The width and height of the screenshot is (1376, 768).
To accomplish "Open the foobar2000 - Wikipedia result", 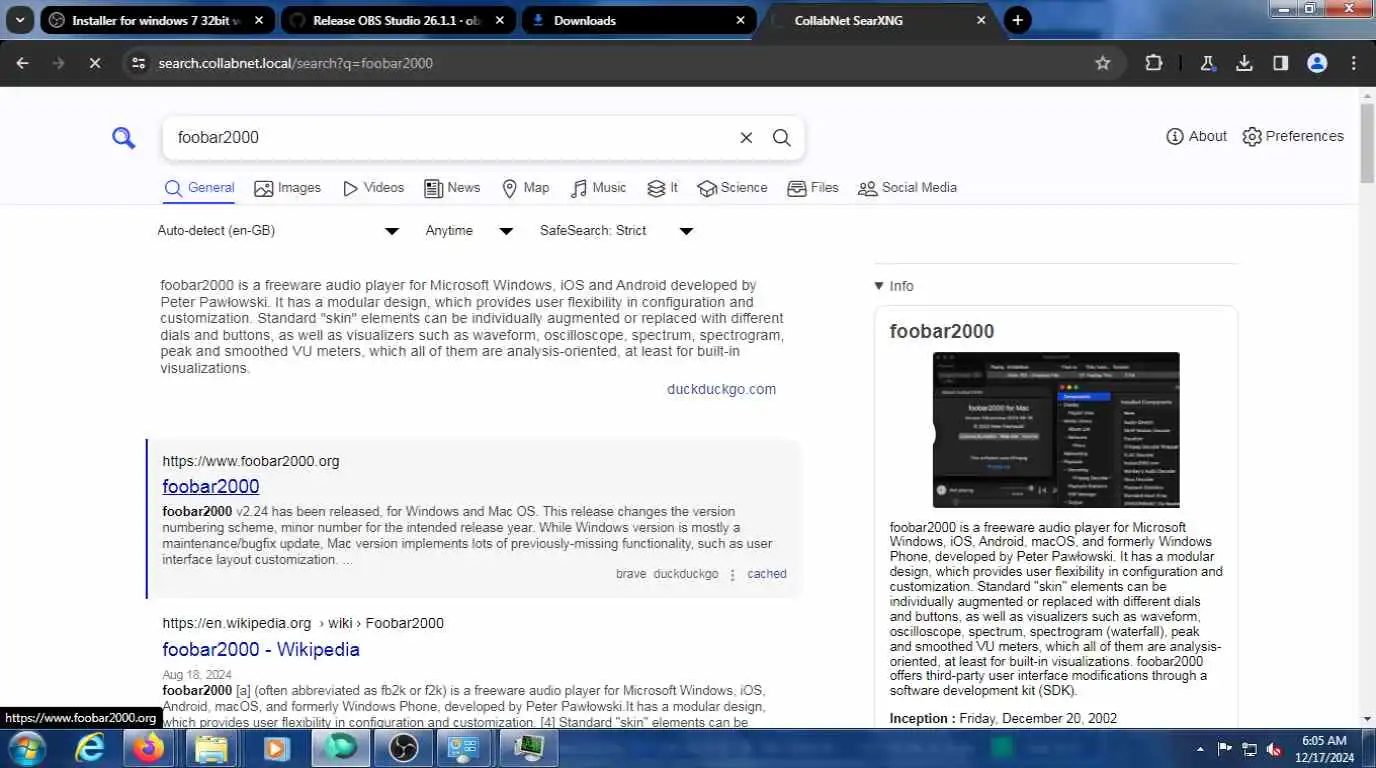I will click(x=261, y=650).
